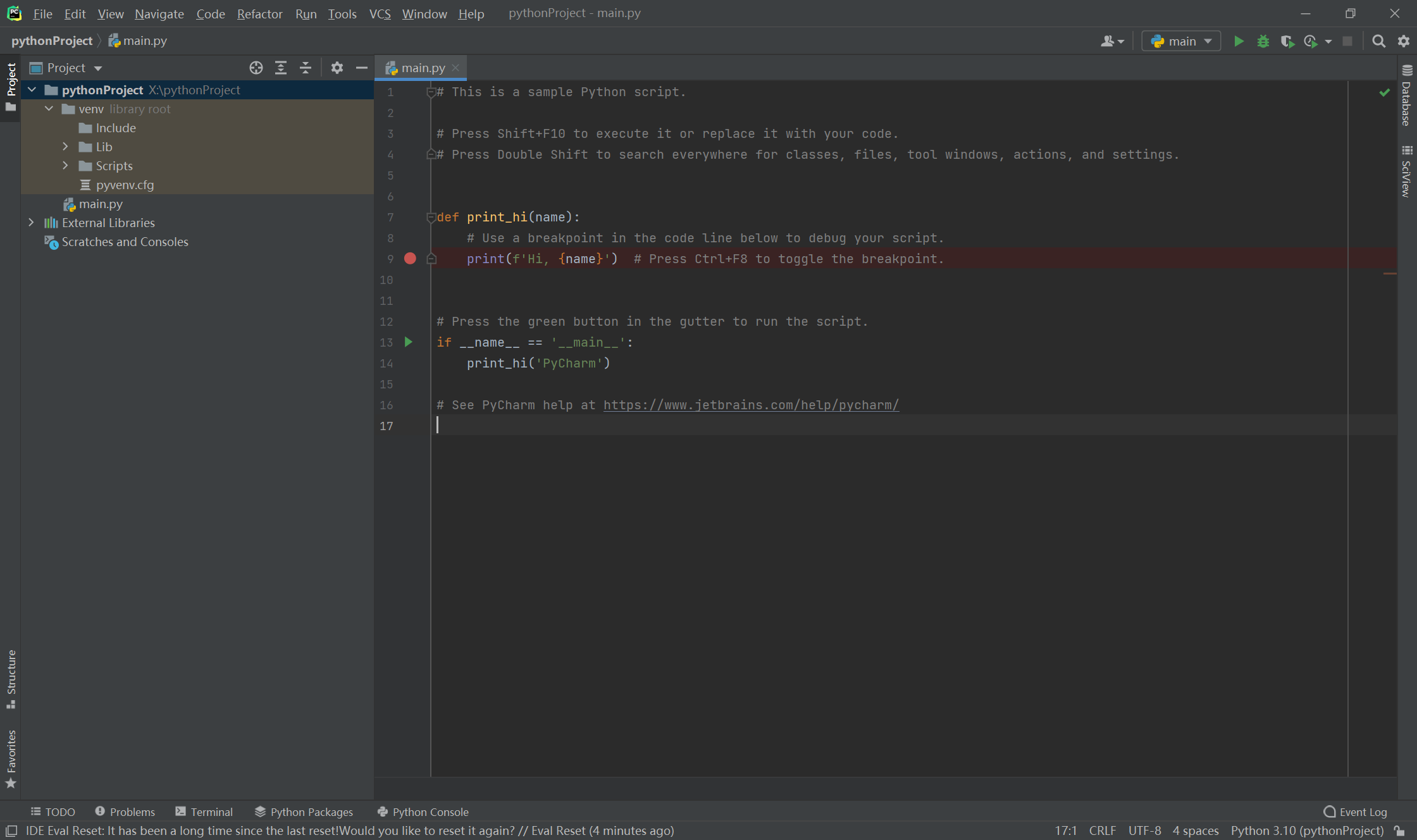Start debugging with the bug icon

[x=1263, y=41]
